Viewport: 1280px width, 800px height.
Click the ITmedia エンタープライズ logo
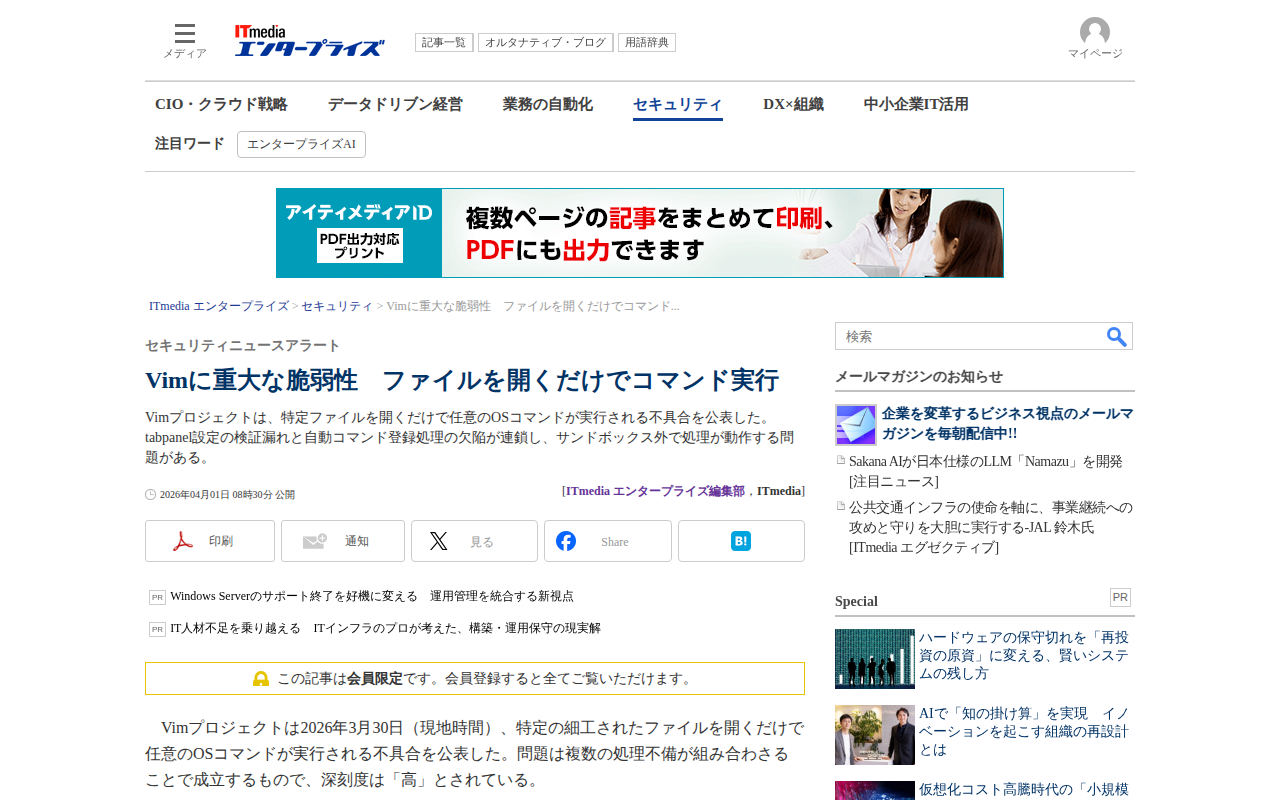tap(310, 41)
